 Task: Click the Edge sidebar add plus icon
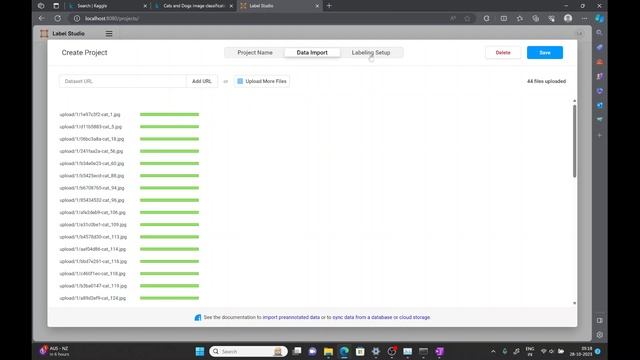tap(599, 135)
